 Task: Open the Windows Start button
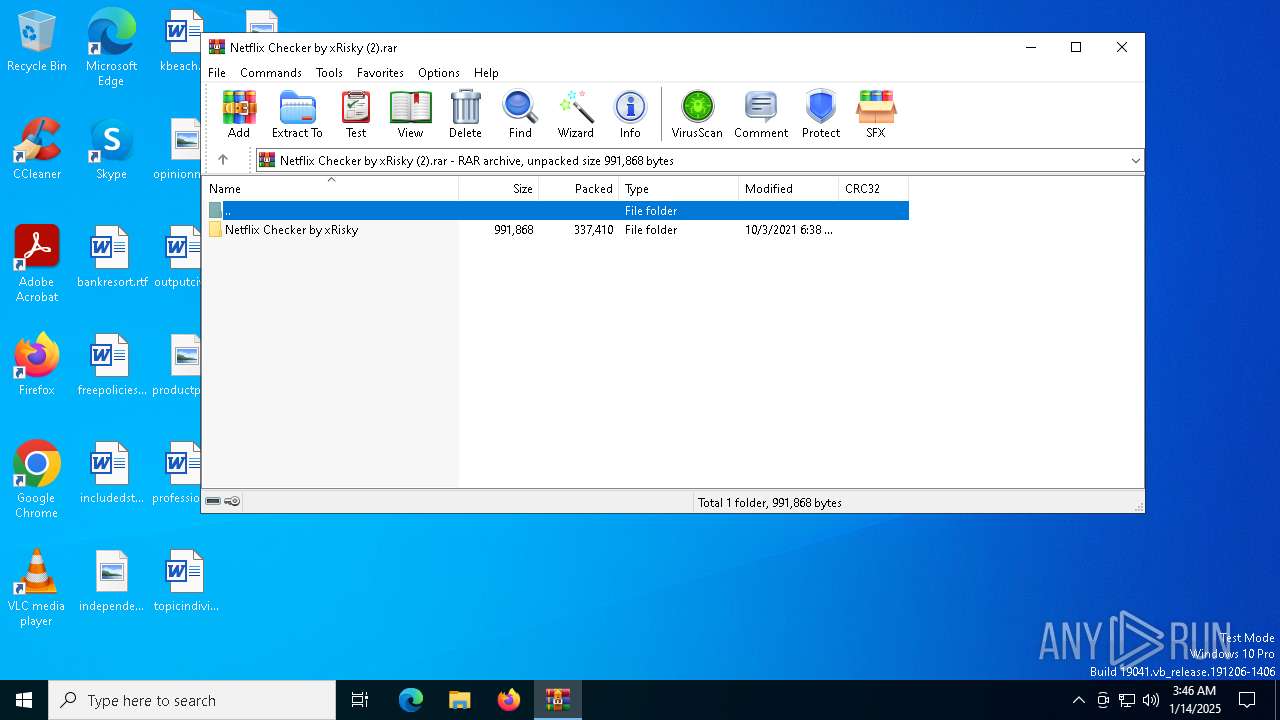[24, 700]
